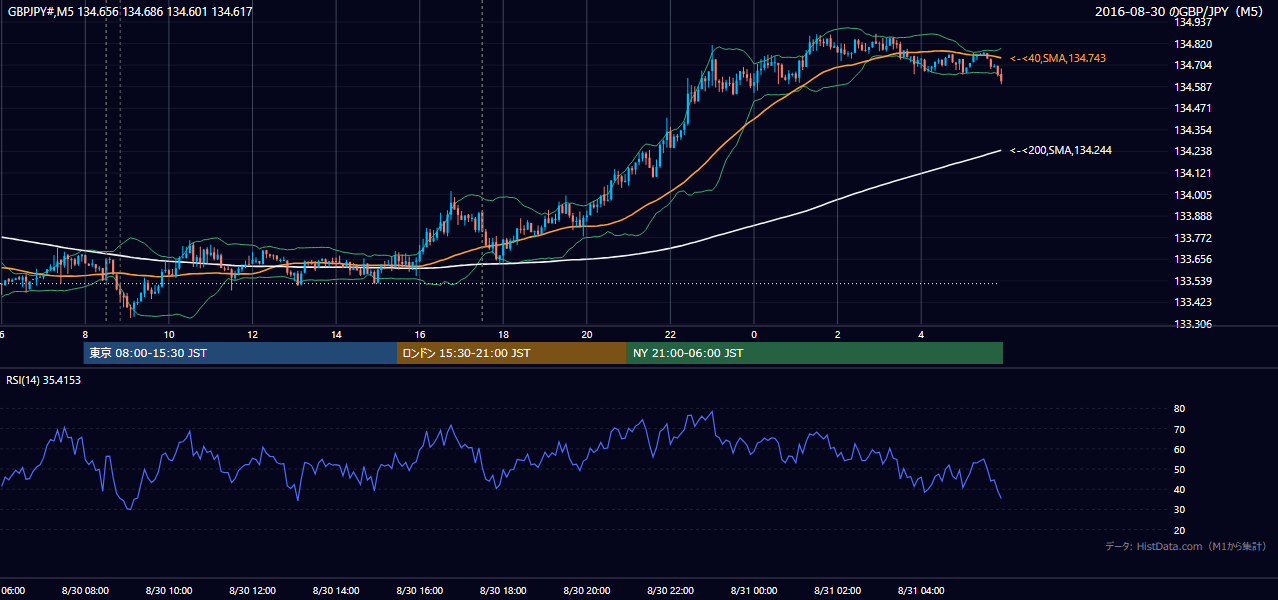The height and width of the screenshot is (600, 1278).
Task: Click the 8/30 16:00 bottom time label
Action: point(420,591)
